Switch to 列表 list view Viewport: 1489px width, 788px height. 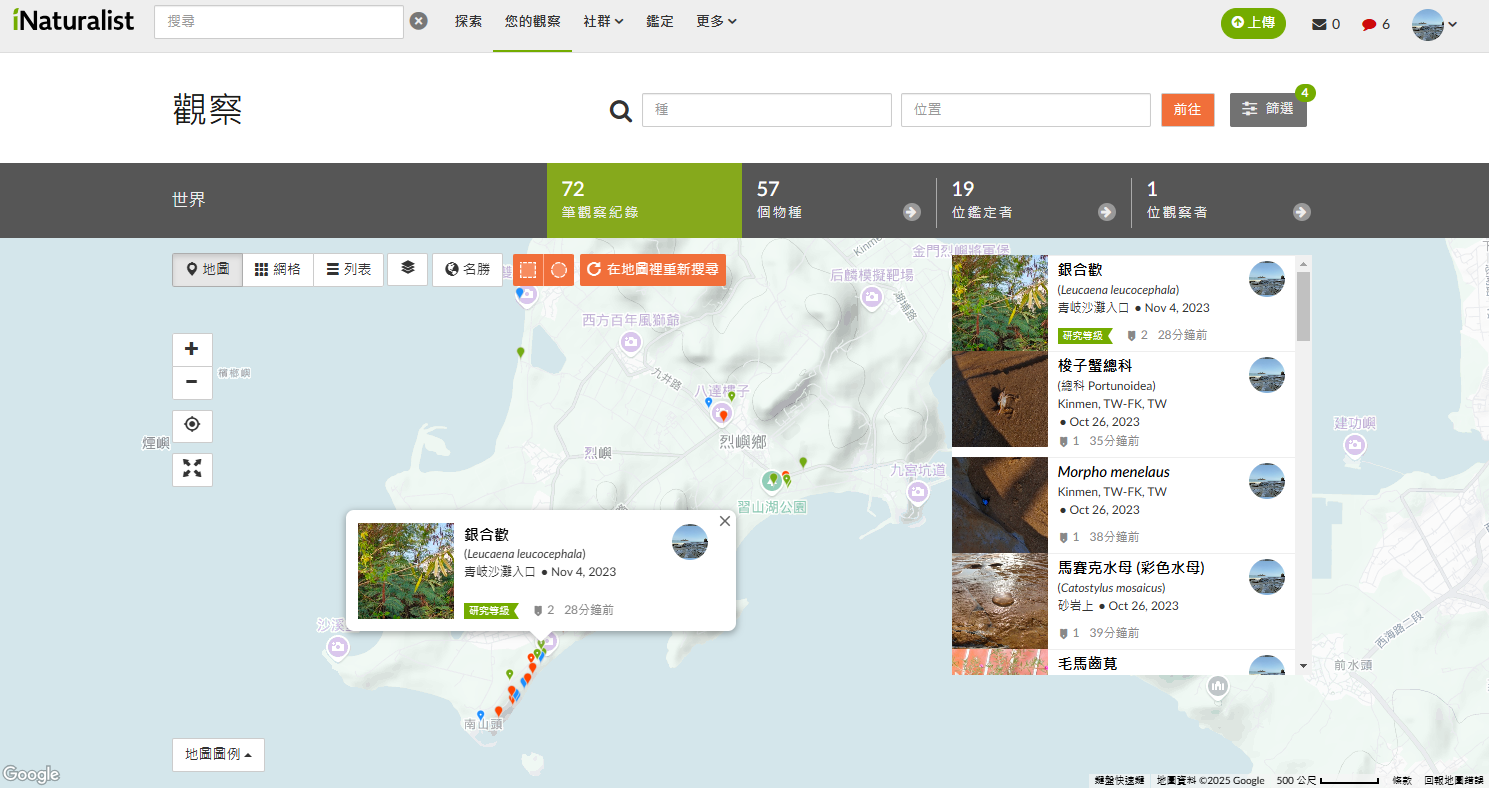point(348,270)
